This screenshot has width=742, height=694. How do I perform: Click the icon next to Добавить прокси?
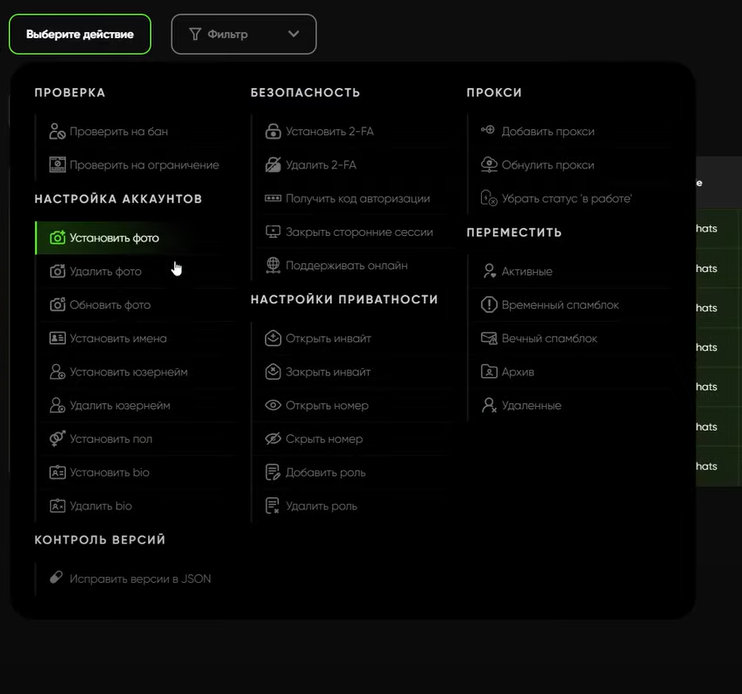click(488, 131)
